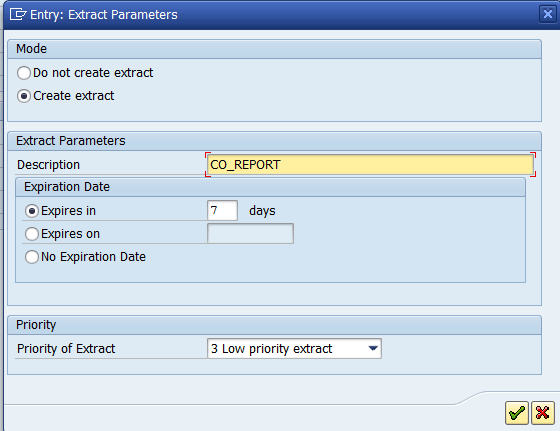Click the empty 'Expires on' date field
The image size is (560, 431).
coord(250,234)
